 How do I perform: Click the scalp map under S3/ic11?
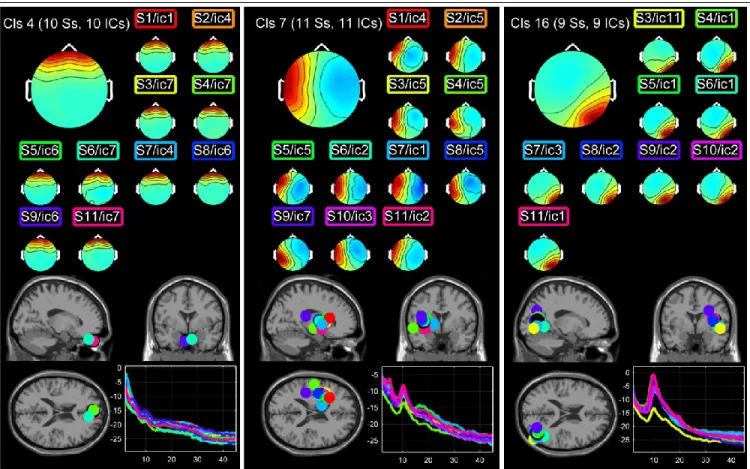click(x=659, y=55)
